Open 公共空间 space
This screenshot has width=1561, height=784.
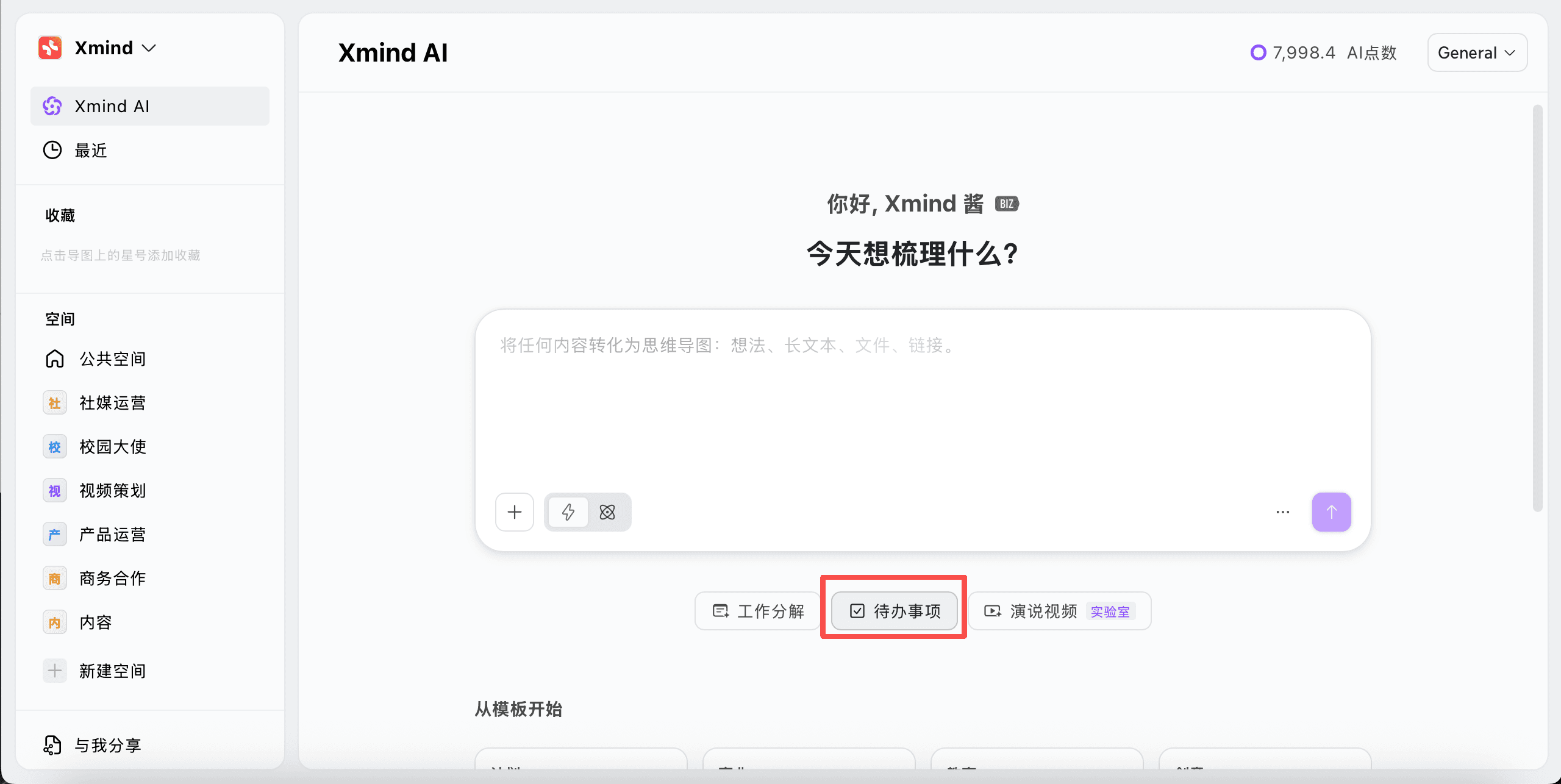point(150,358)
